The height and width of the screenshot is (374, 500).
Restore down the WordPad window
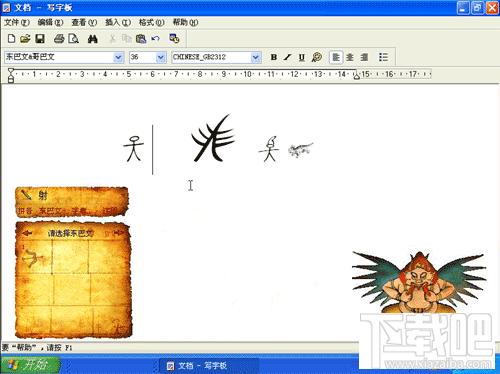click(477, 8)
